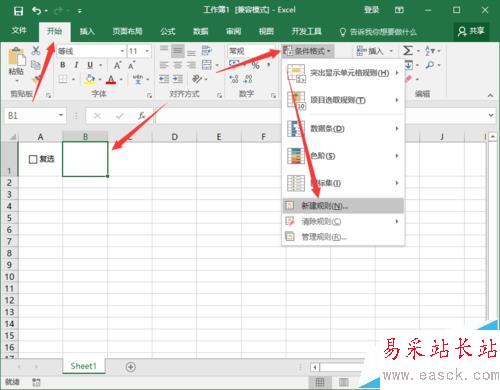Click the Increase indent icon
This screenshot has width=500, height=390.
(178, 79)
